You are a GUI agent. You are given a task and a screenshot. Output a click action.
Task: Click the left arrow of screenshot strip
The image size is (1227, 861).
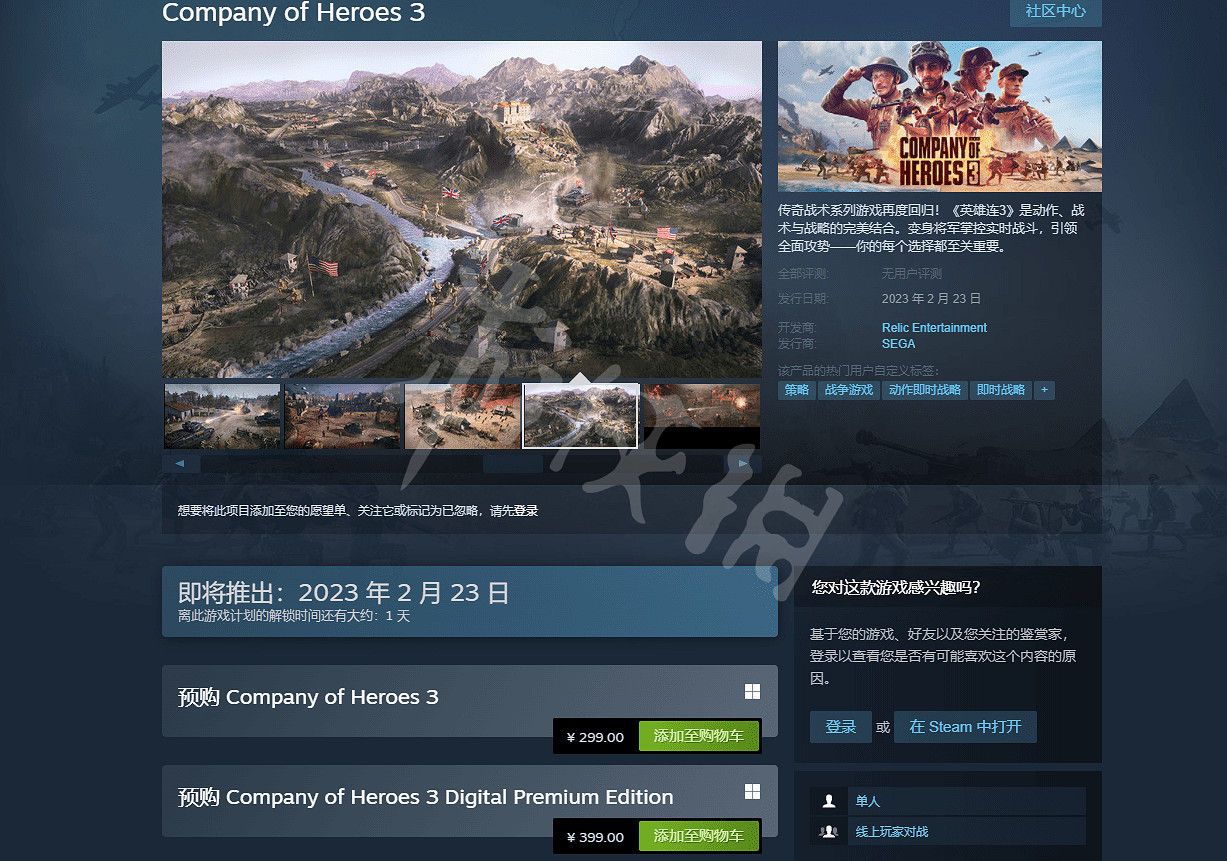click(180, 464)
